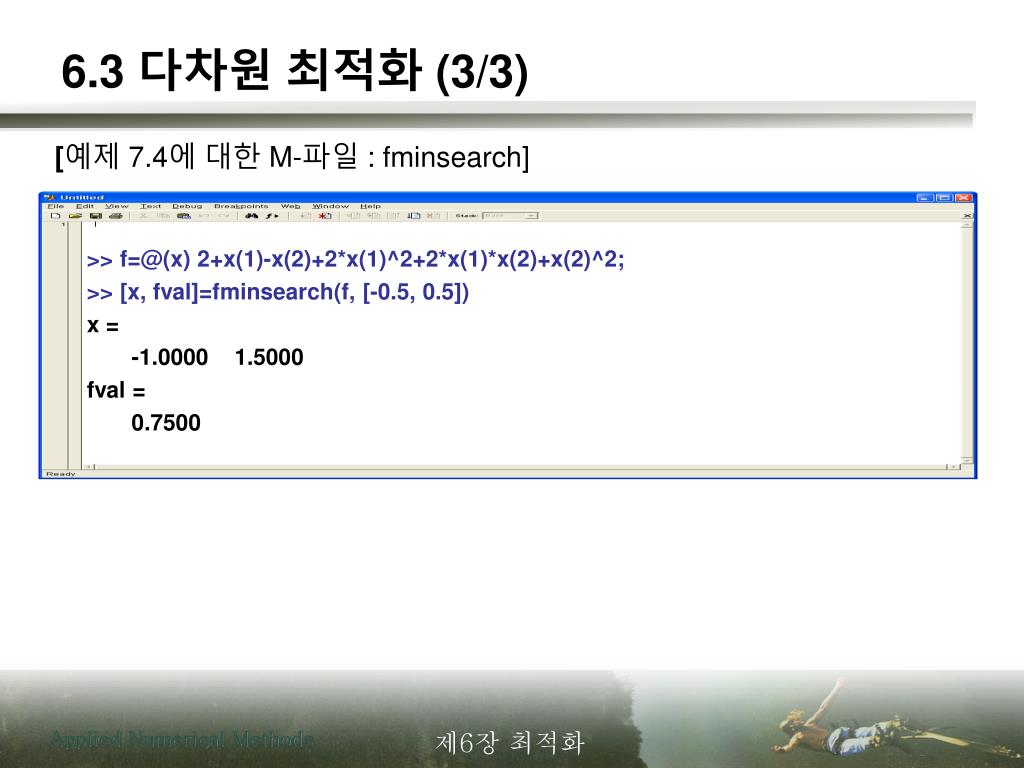Screen dimensions: 1024x768
Task: Click the vertical scrollbar up arrow
Action: [967, 225]
